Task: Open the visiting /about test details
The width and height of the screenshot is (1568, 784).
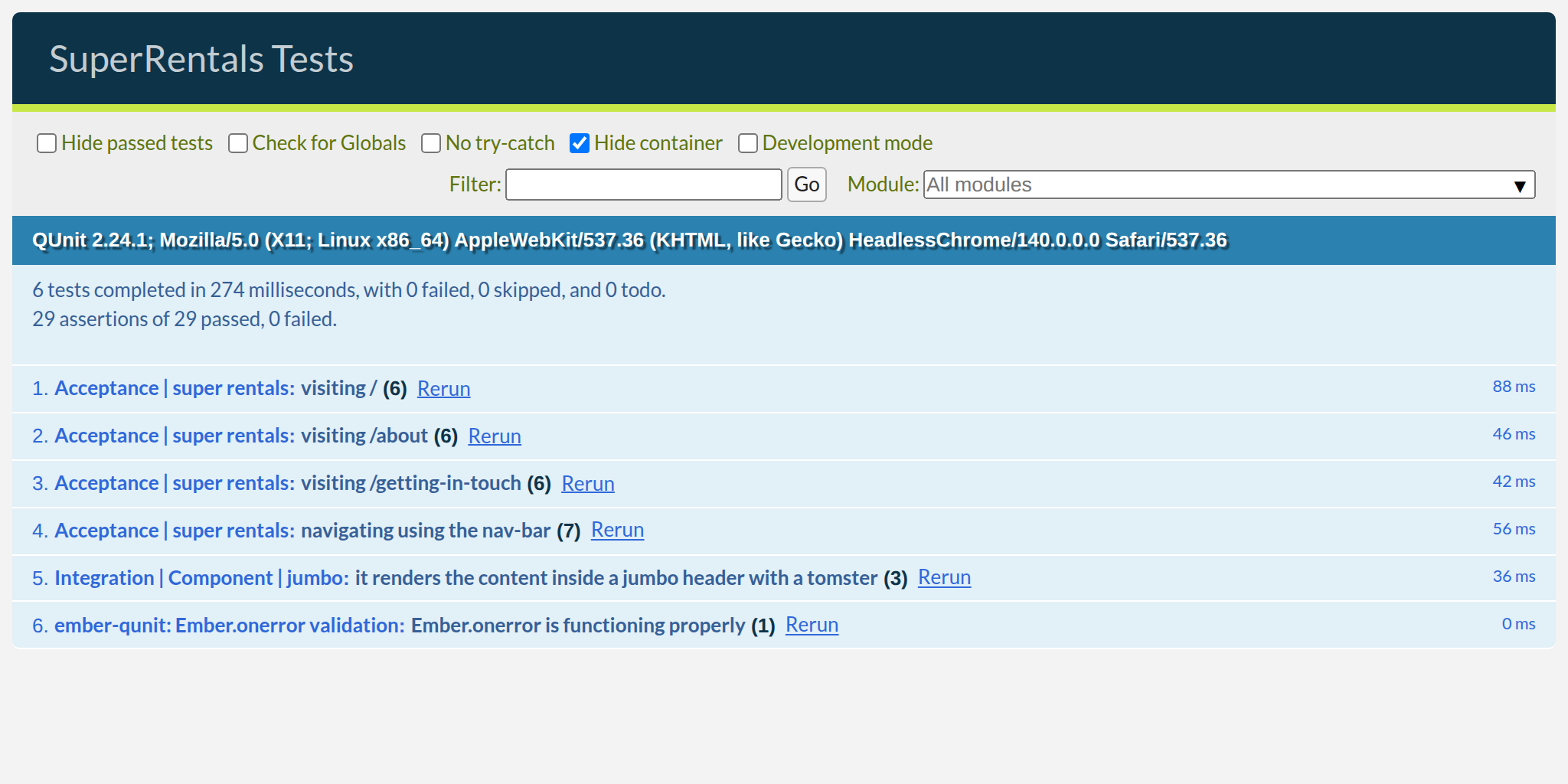Action: [230, 436]
